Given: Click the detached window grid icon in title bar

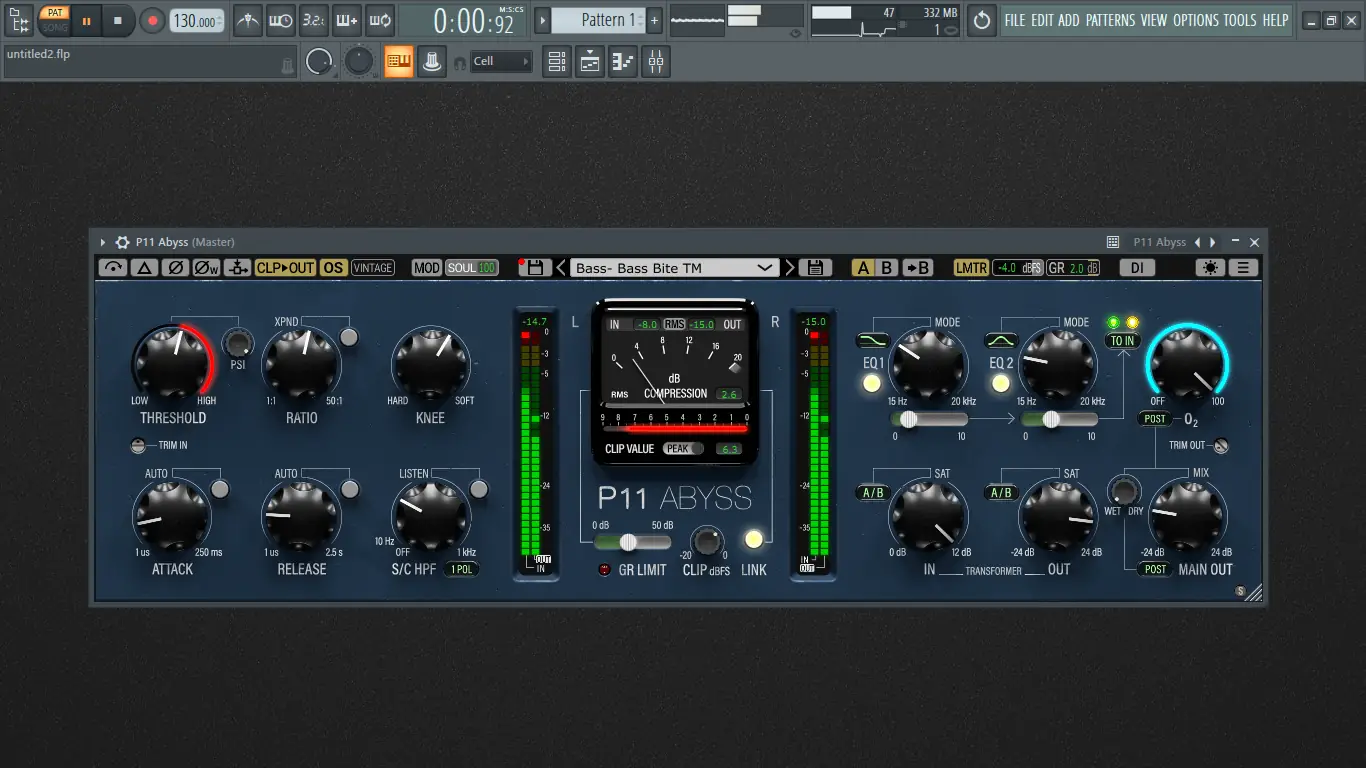Looking at the screenshot, I should pos(1113,242).
